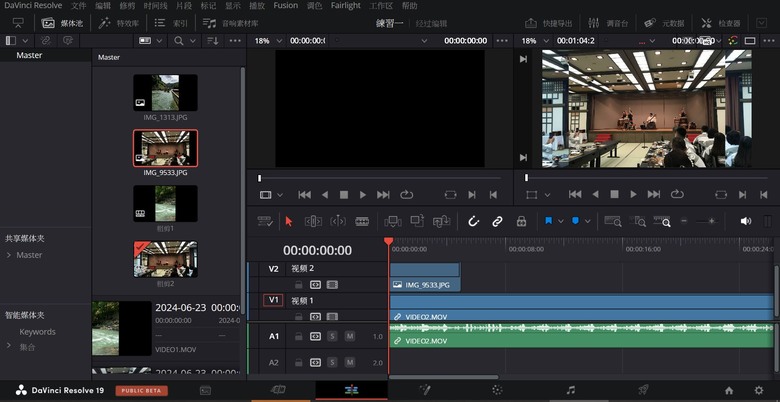Screen dimensions: 780x402
Task: Open the Fusion menu
Action: (x=286, y=6)
